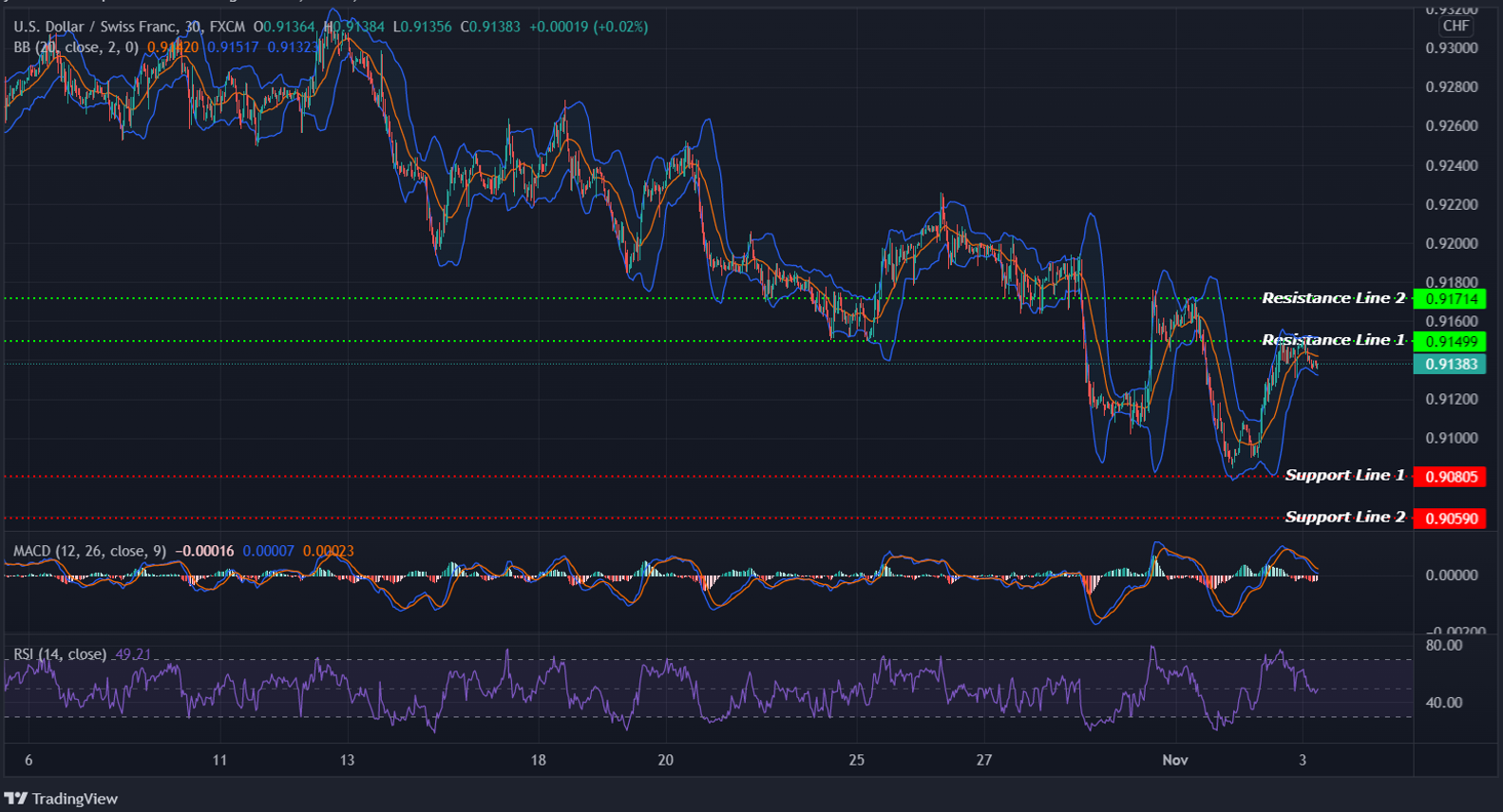
Task: Click the date 27 on time axis
Action: 983,760
